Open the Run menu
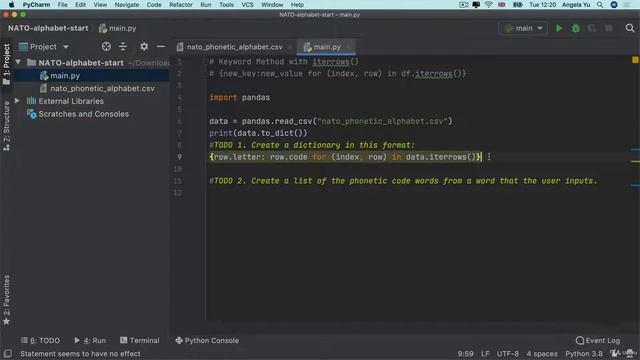 pos(206,5)
